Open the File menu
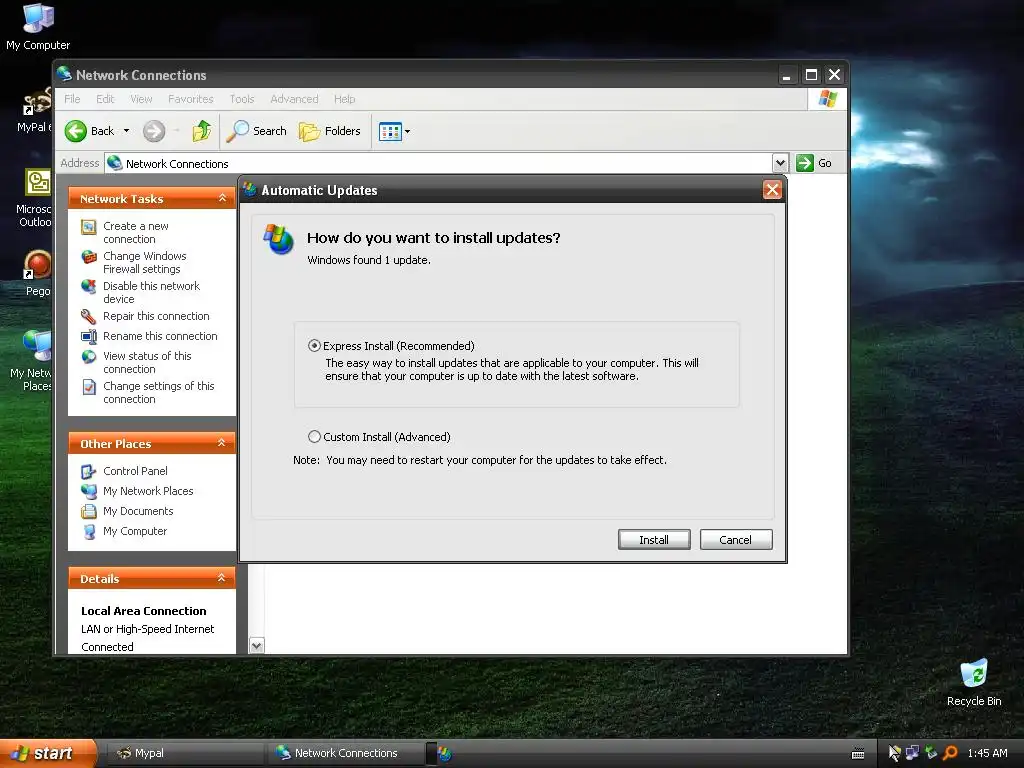Image resolution: width=1024 pixels, height=768 pixels. tap(72, 99)
